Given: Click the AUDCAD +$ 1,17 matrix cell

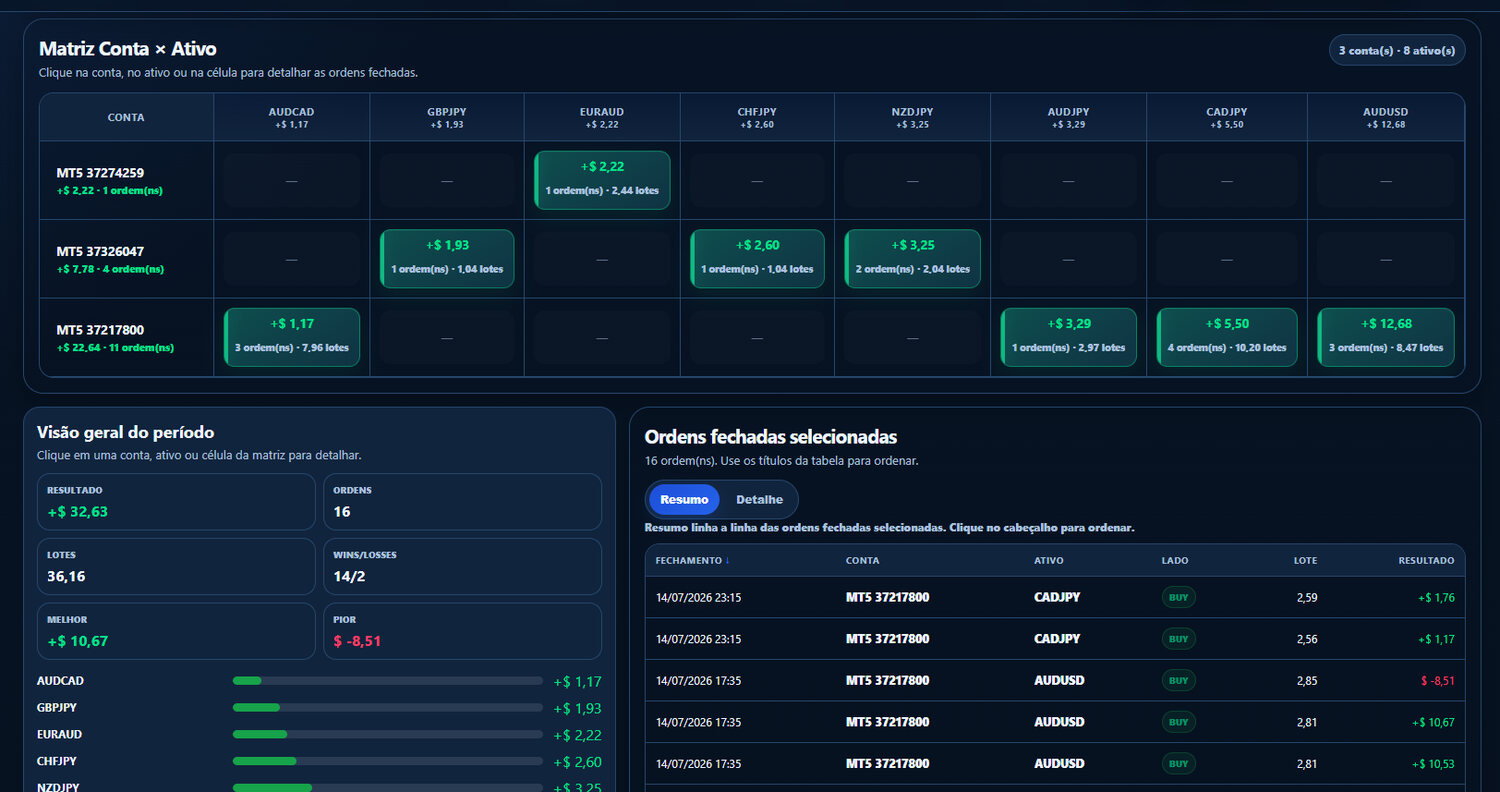Looking at the screenshot, I should pos(291,337).
